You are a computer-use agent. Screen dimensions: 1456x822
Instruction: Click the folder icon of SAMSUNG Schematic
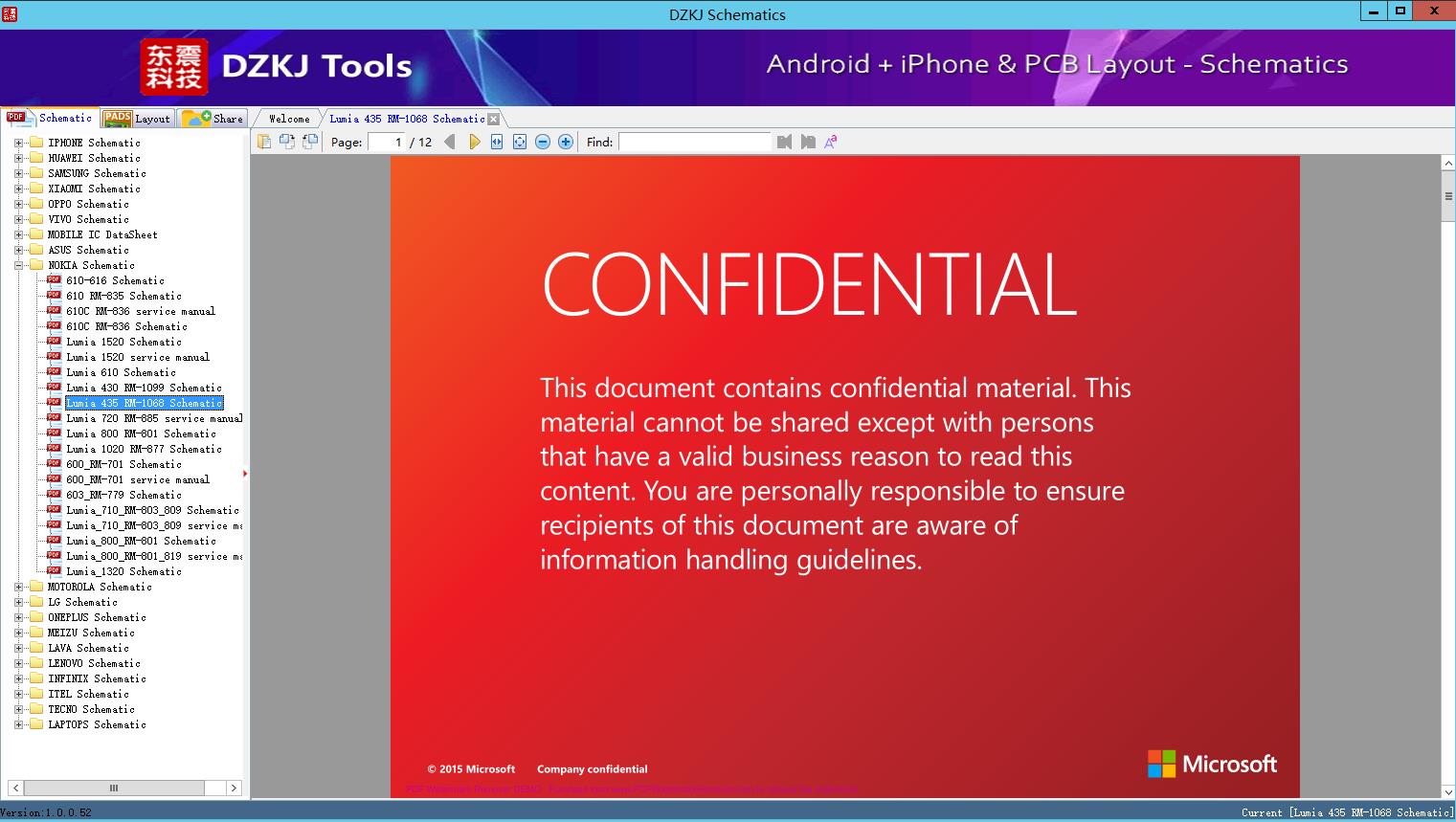(x=36, y=173)
